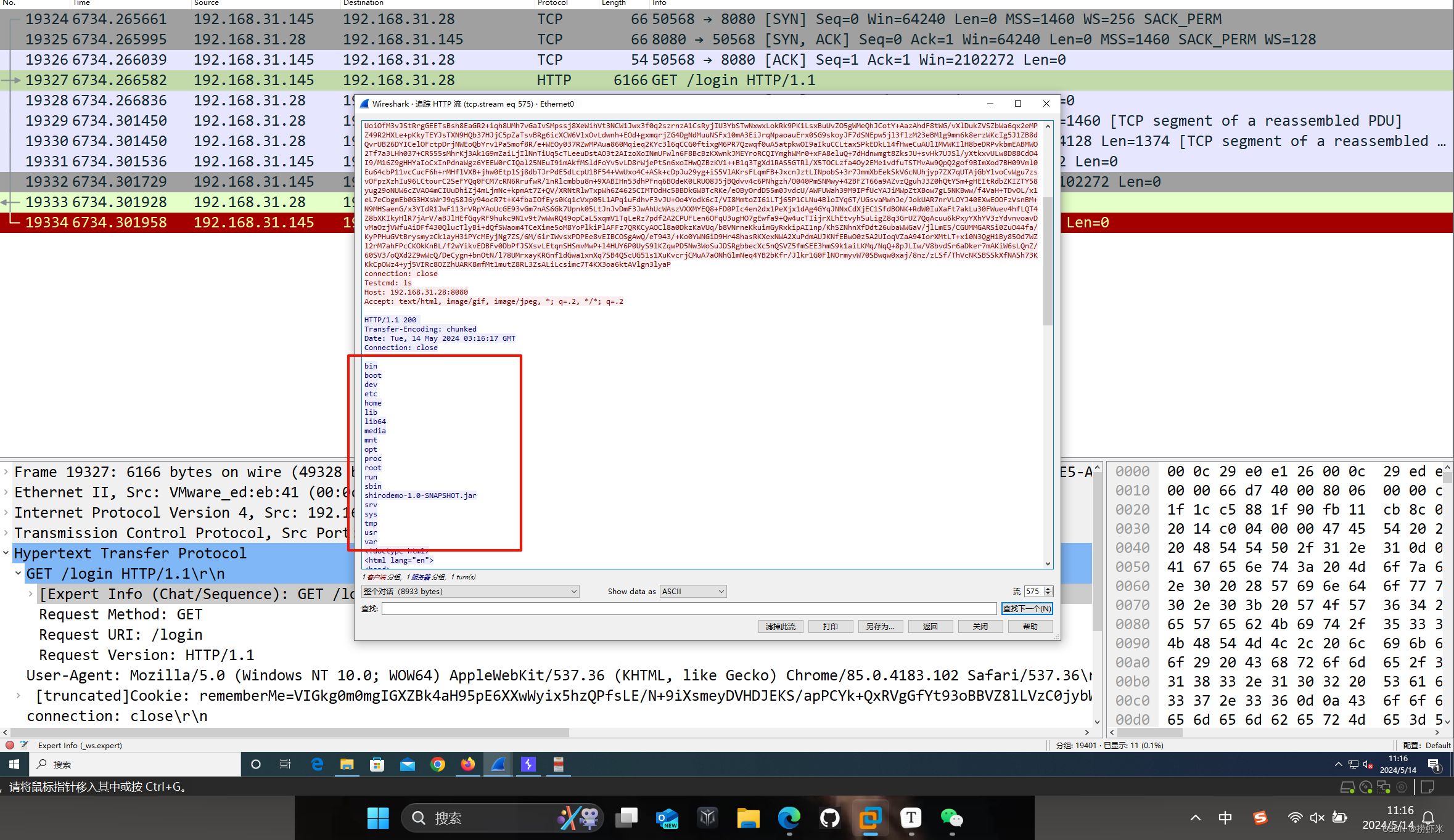Collapse Hypertext Transfer Protocol row

pyautogui.click(x=6, y=553)
